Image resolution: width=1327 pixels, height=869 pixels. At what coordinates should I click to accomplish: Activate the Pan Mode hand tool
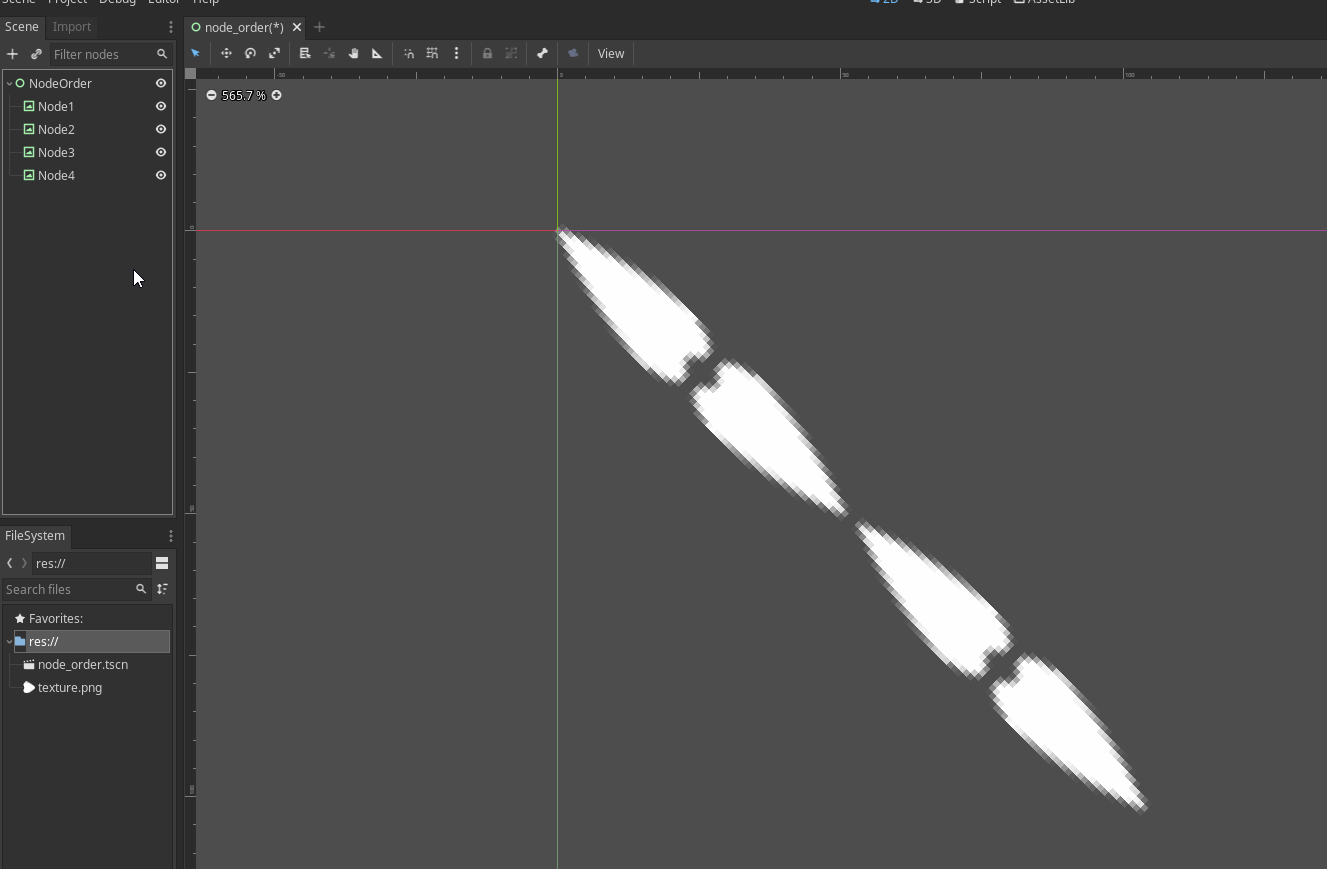point(354,53)
